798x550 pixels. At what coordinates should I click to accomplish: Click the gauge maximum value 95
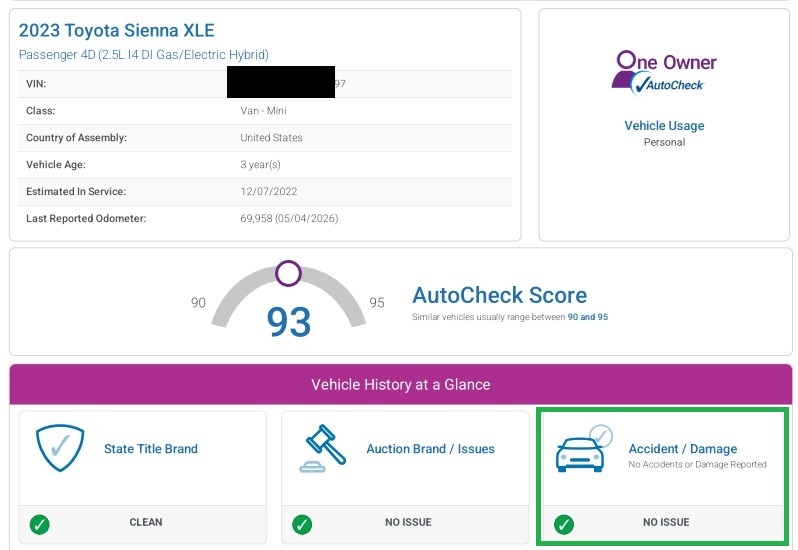[x=377, y=303]
